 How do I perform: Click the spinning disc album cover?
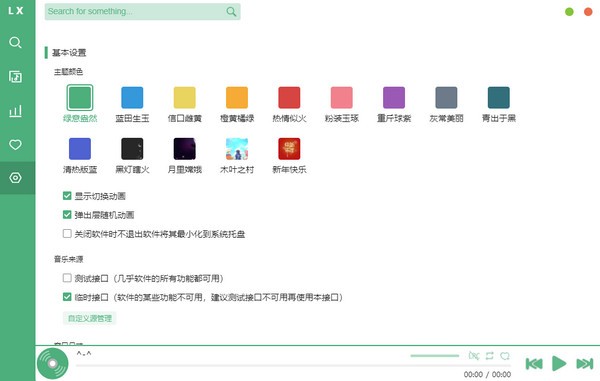(x=53, y=363)
